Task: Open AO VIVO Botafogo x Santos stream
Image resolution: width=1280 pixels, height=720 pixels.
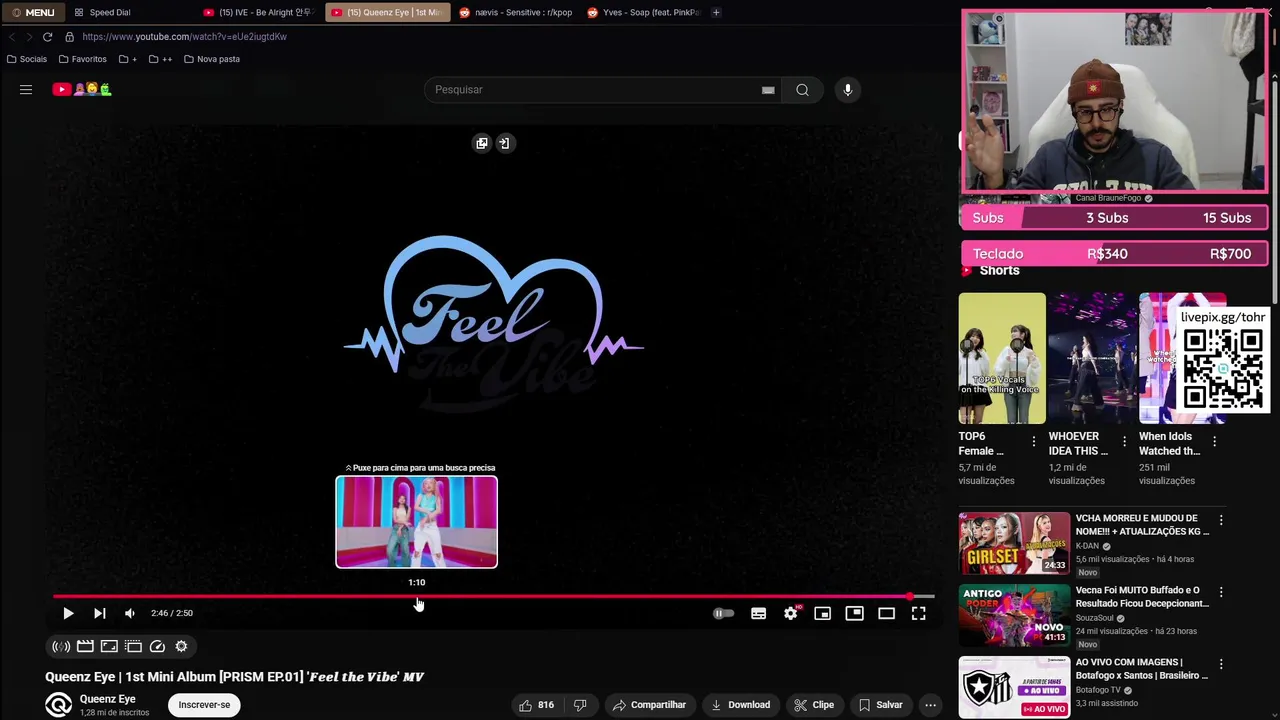Action: (x=1014, y=687)
